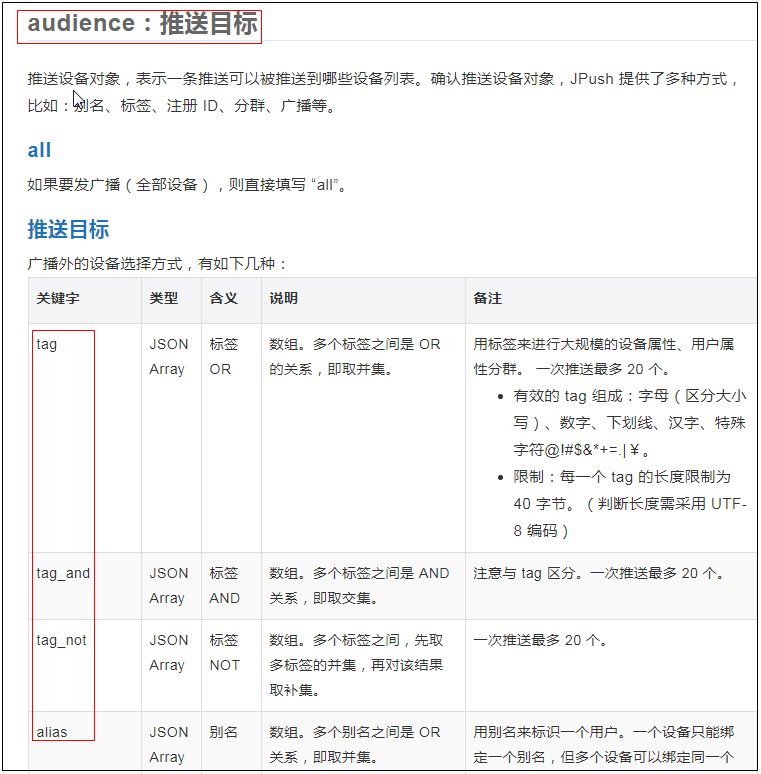761x774 pixels.
Task: Click the bullet '有效的 tag 组成：字母'
Action: (630, 423)
